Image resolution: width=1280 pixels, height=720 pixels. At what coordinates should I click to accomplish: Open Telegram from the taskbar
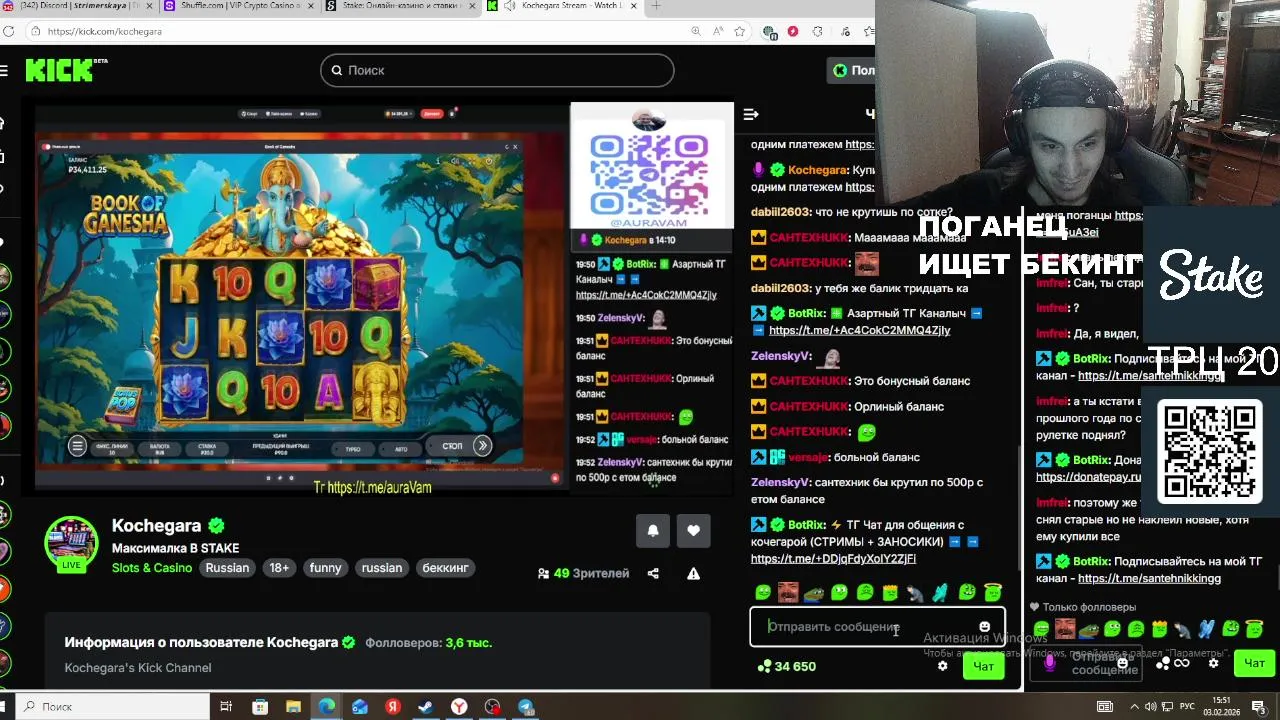[526, 707]
